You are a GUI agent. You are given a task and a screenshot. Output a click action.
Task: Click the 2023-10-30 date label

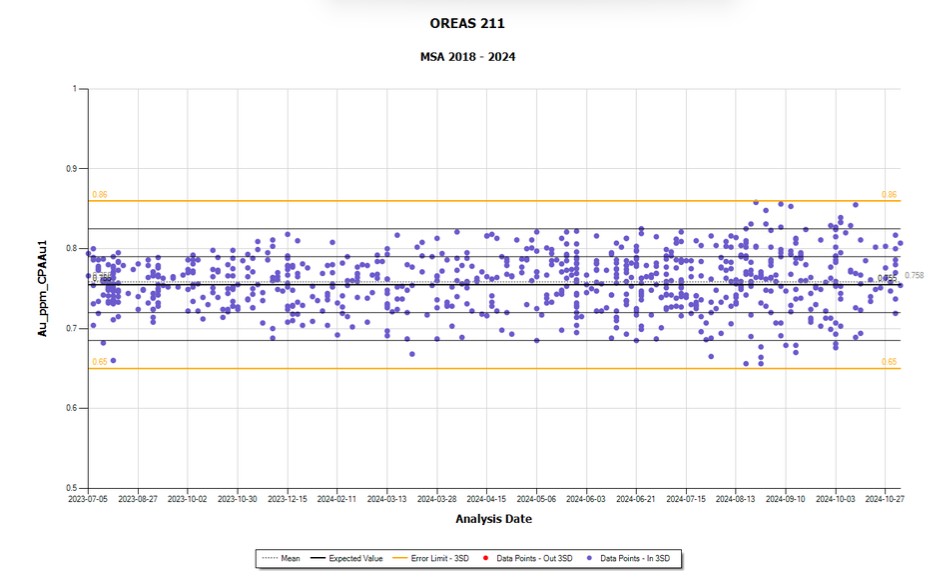click(237, 499)
